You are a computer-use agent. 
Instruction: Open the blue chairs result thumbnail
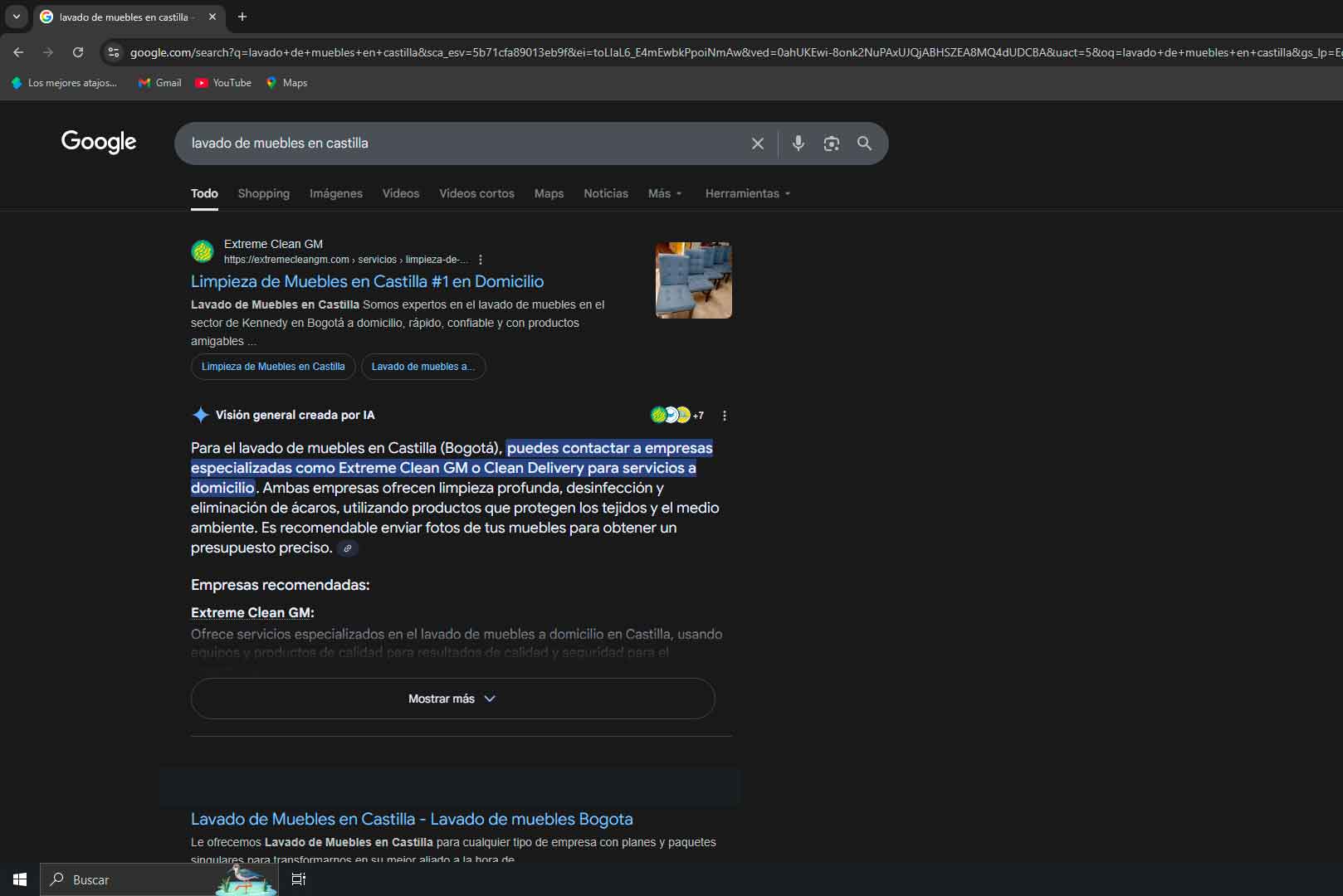click(694, 280)
